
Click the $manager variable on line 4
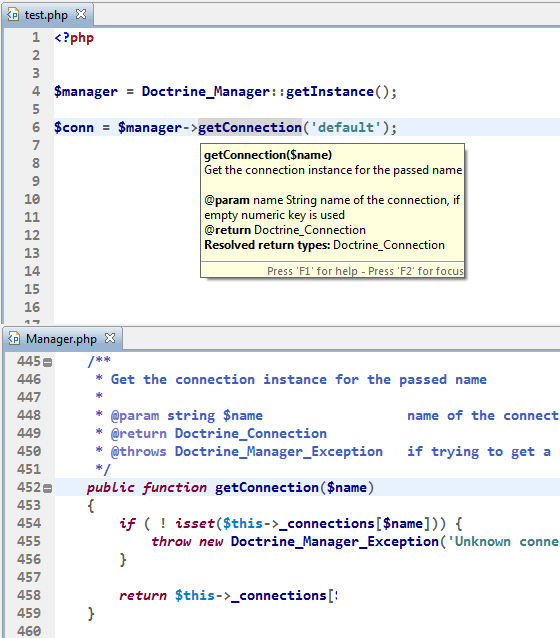pos(86,92)
